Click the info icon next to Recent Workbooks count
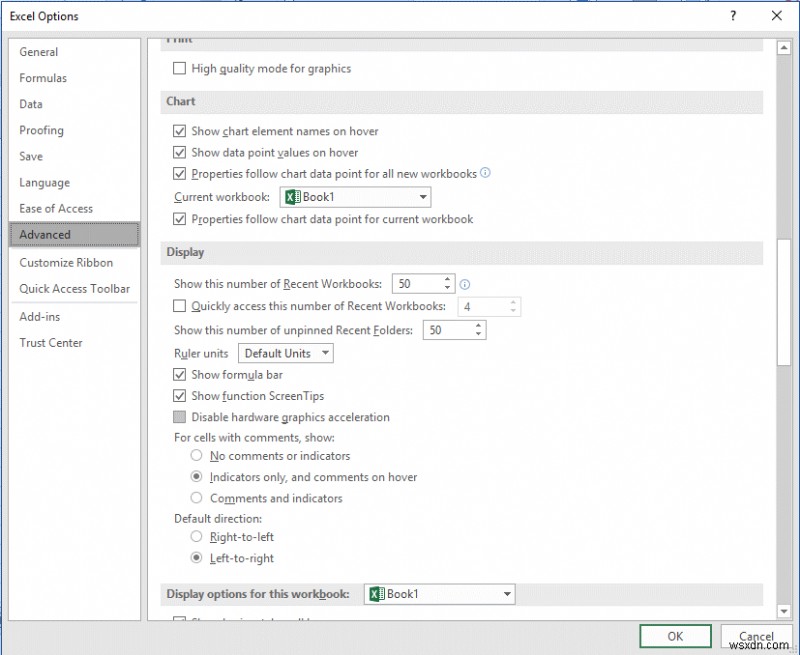 point(465,284)
